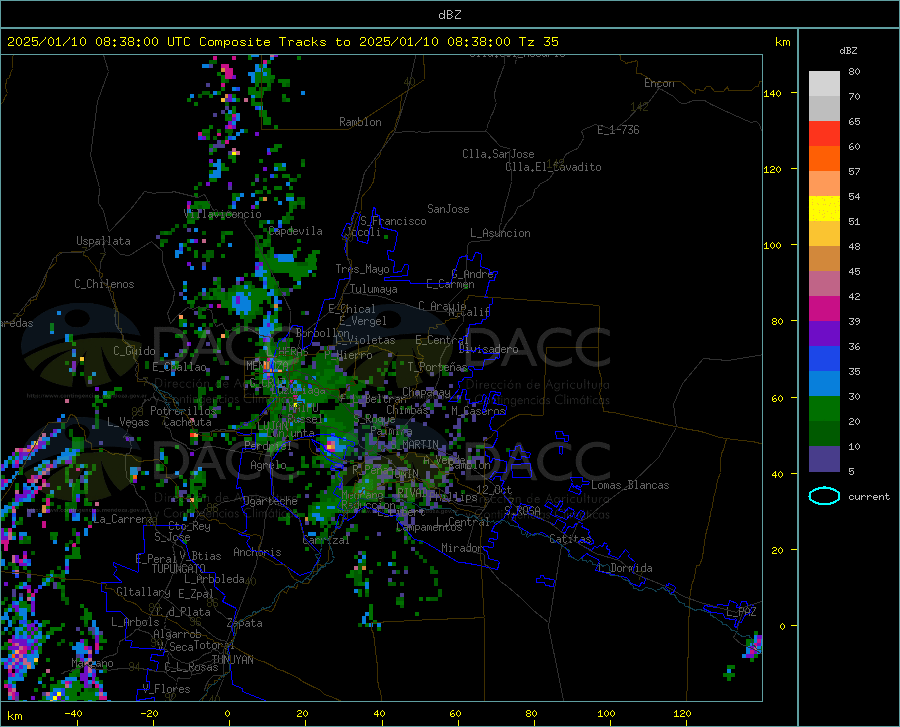Screen dimensions: 900x727
Task: Select the C_Guido map label
Action: (134, 351)
